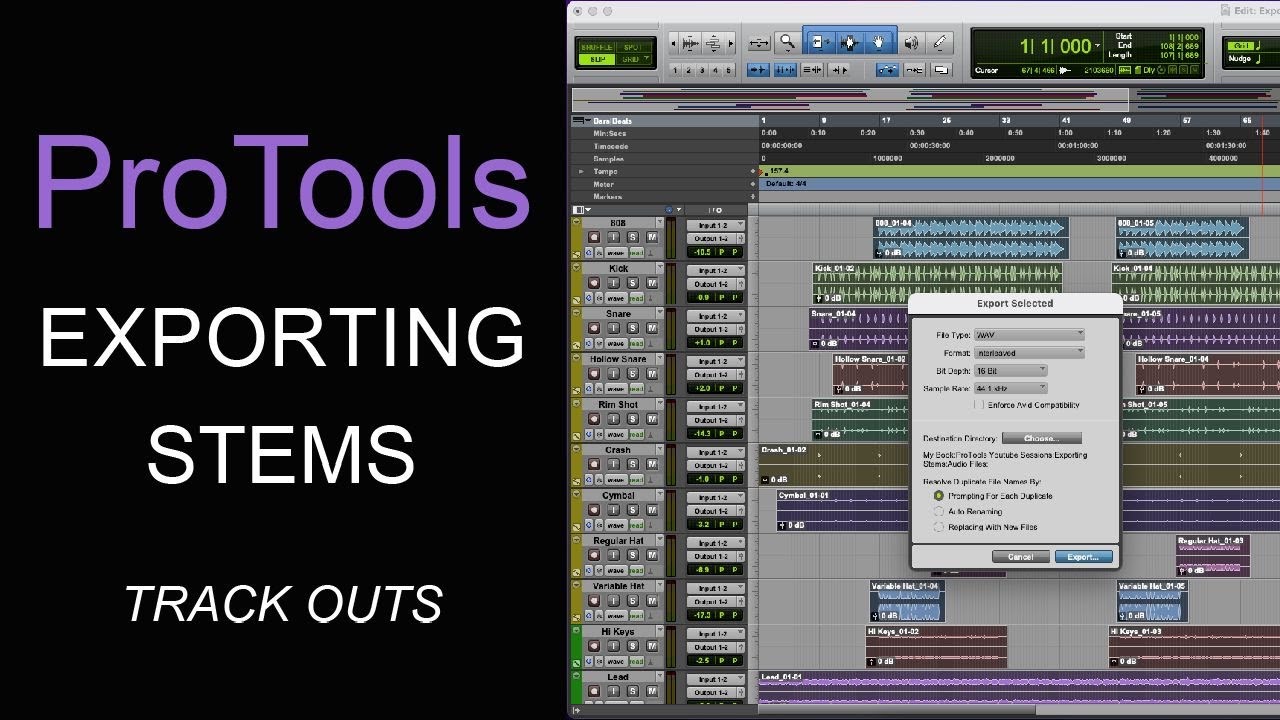This screenshot has width=1280, height=720.
Task: Click the MIDI note zoom icon
Action: 714,43
